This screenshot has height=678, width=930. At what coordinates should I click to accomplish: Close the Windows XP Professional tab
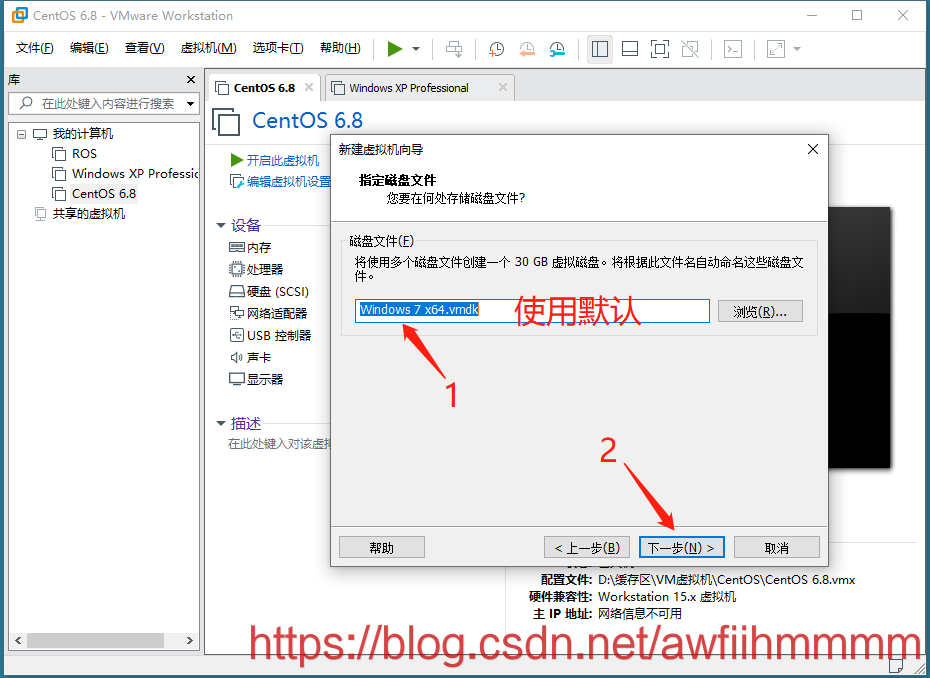(x=503, y=87)
